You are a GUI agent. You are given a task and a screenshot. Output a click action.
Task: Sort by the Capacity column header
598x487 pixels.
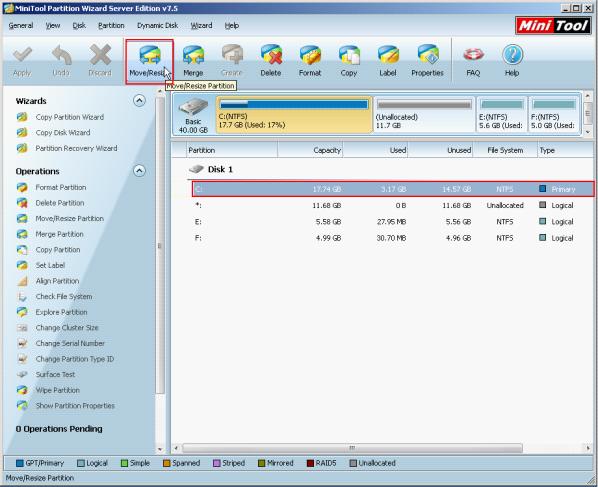[310, 150]
